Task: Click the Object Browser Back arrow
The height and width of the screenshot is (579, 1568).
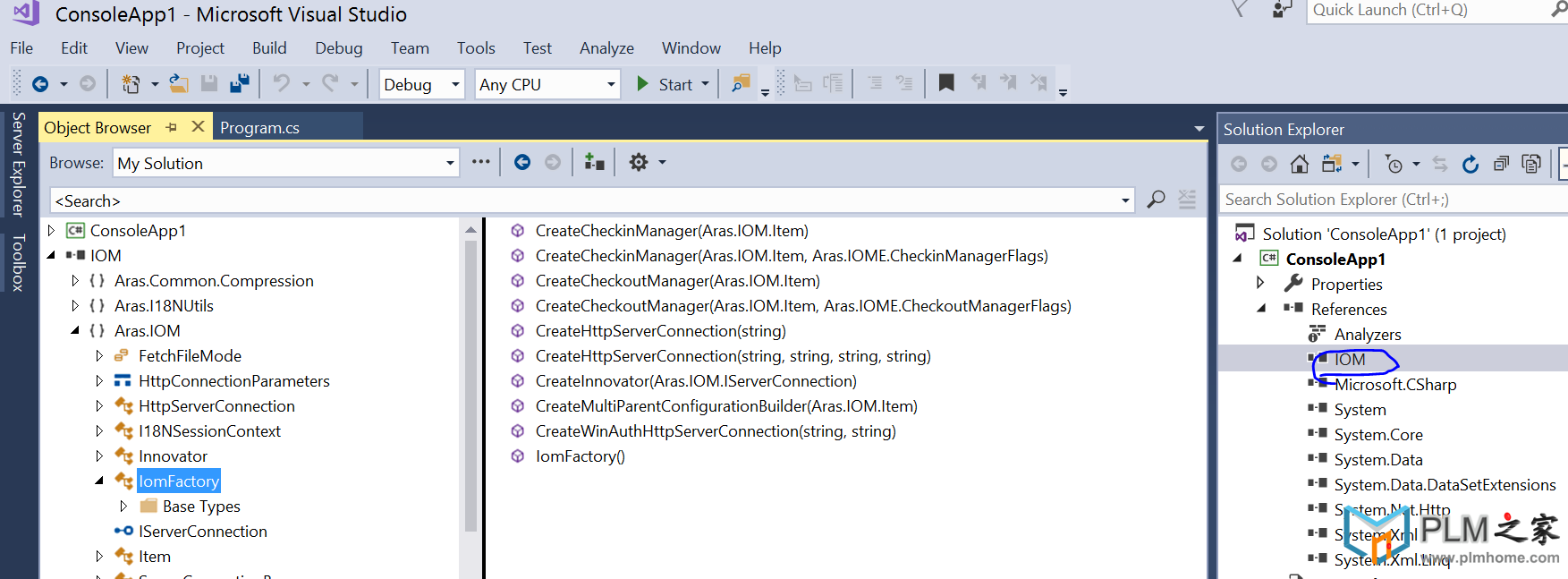Action: [522, 162]
